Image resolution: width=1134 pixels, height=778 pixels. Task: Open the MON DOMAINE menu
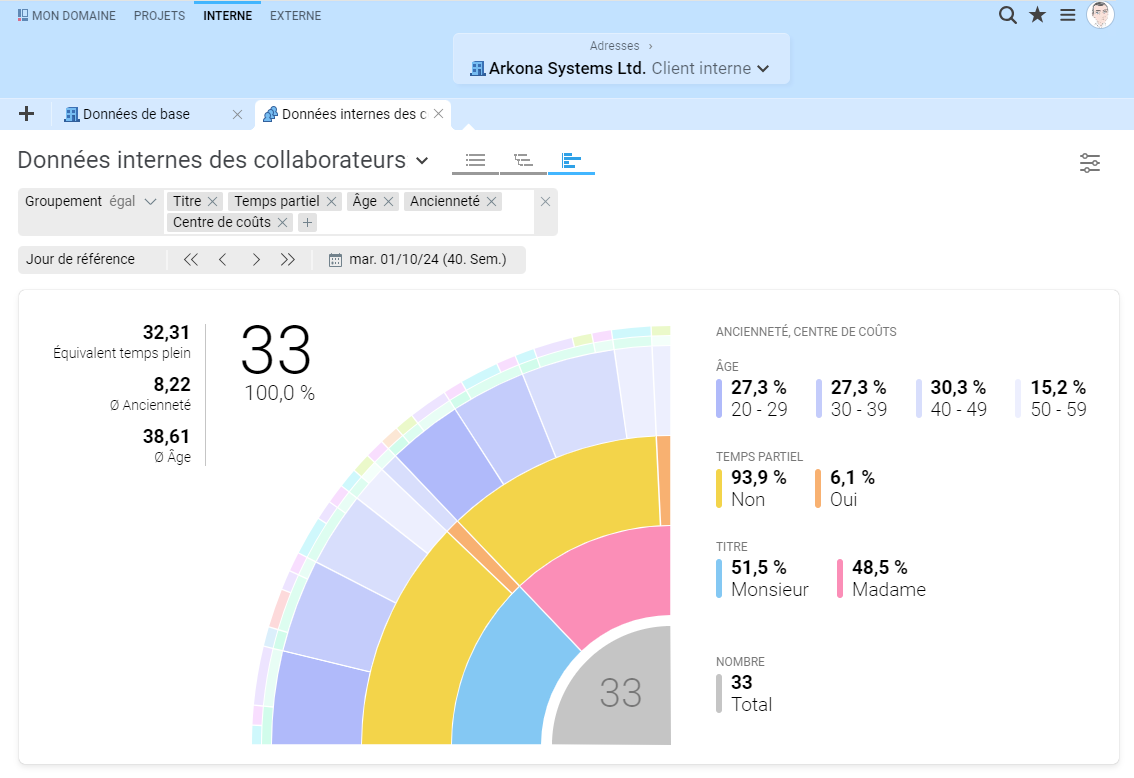pos(67,15)
